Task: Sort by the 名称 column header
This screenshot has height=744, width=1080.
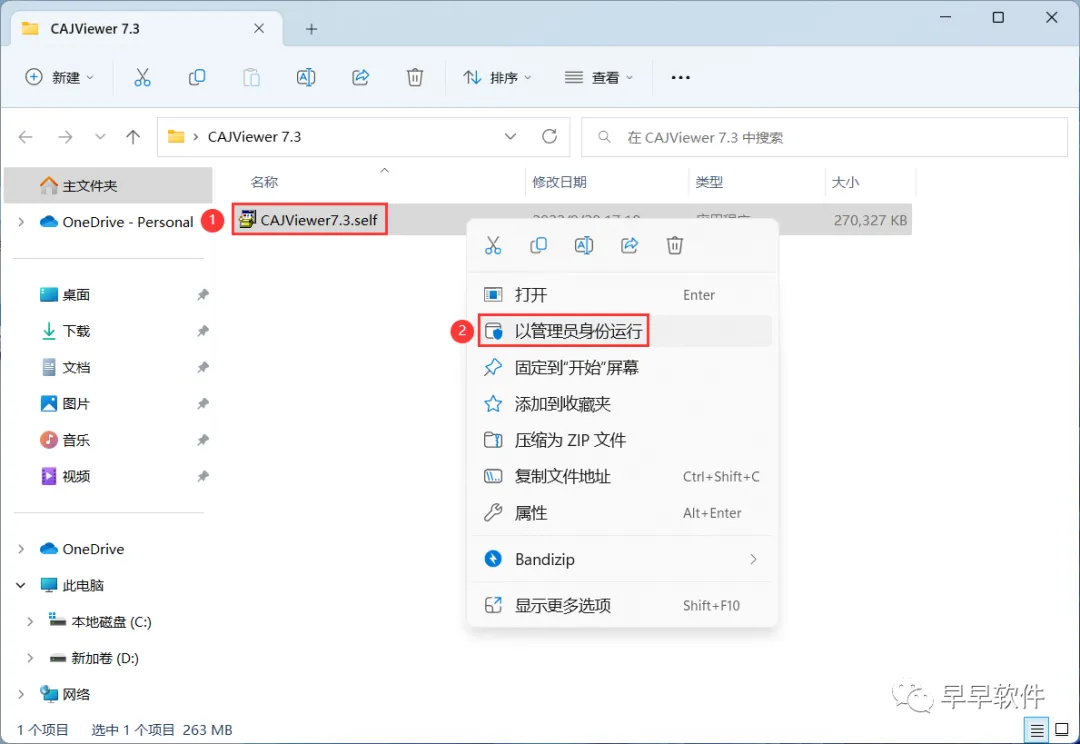Action: (x=264, y=182)
